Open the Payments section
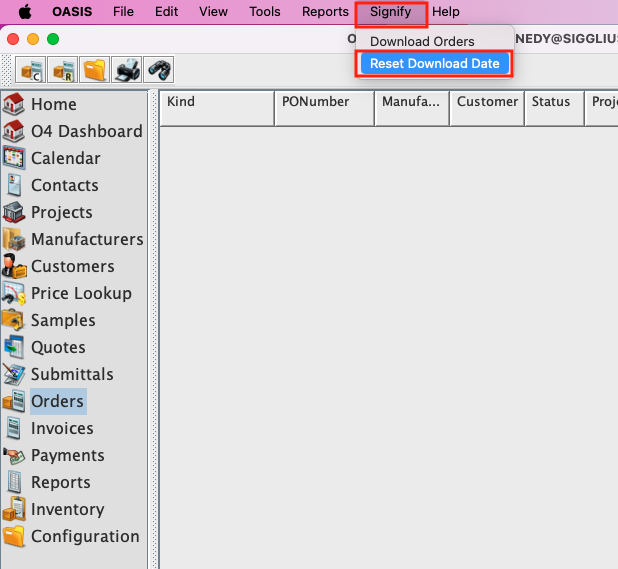 pos(67,455)
